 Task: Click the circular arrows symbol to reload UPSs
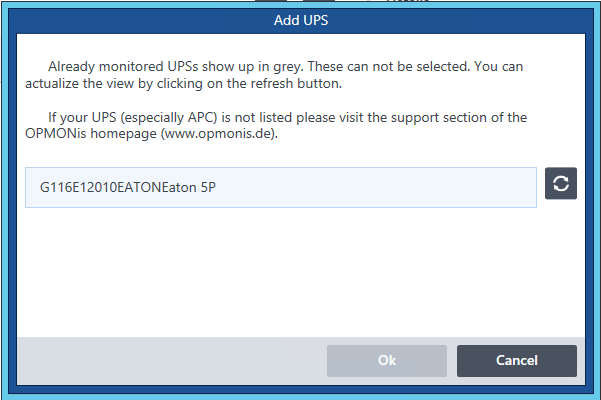click(561, 183)
